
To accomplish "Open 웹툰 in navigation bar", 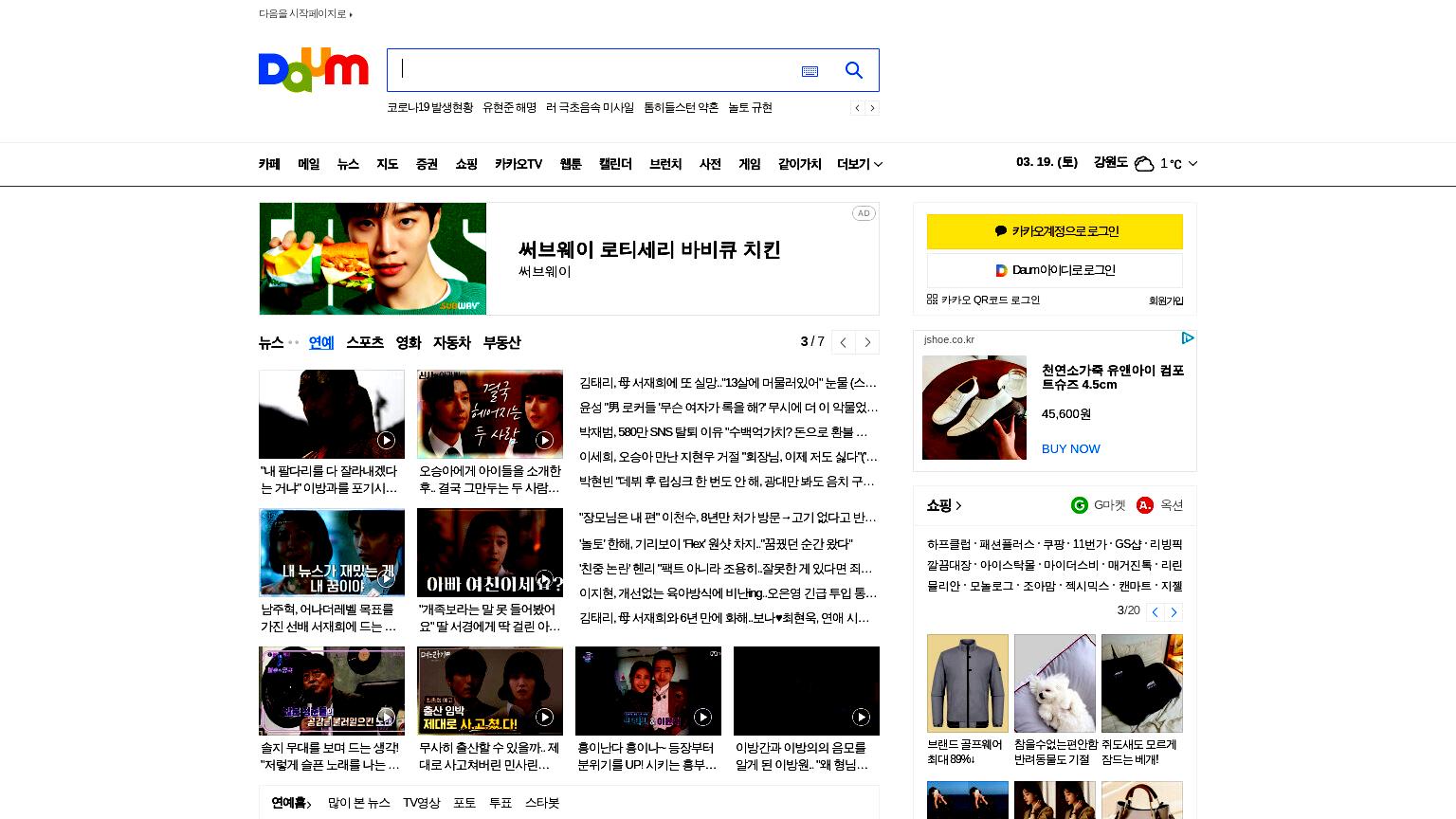I will (x=571, y=164).
